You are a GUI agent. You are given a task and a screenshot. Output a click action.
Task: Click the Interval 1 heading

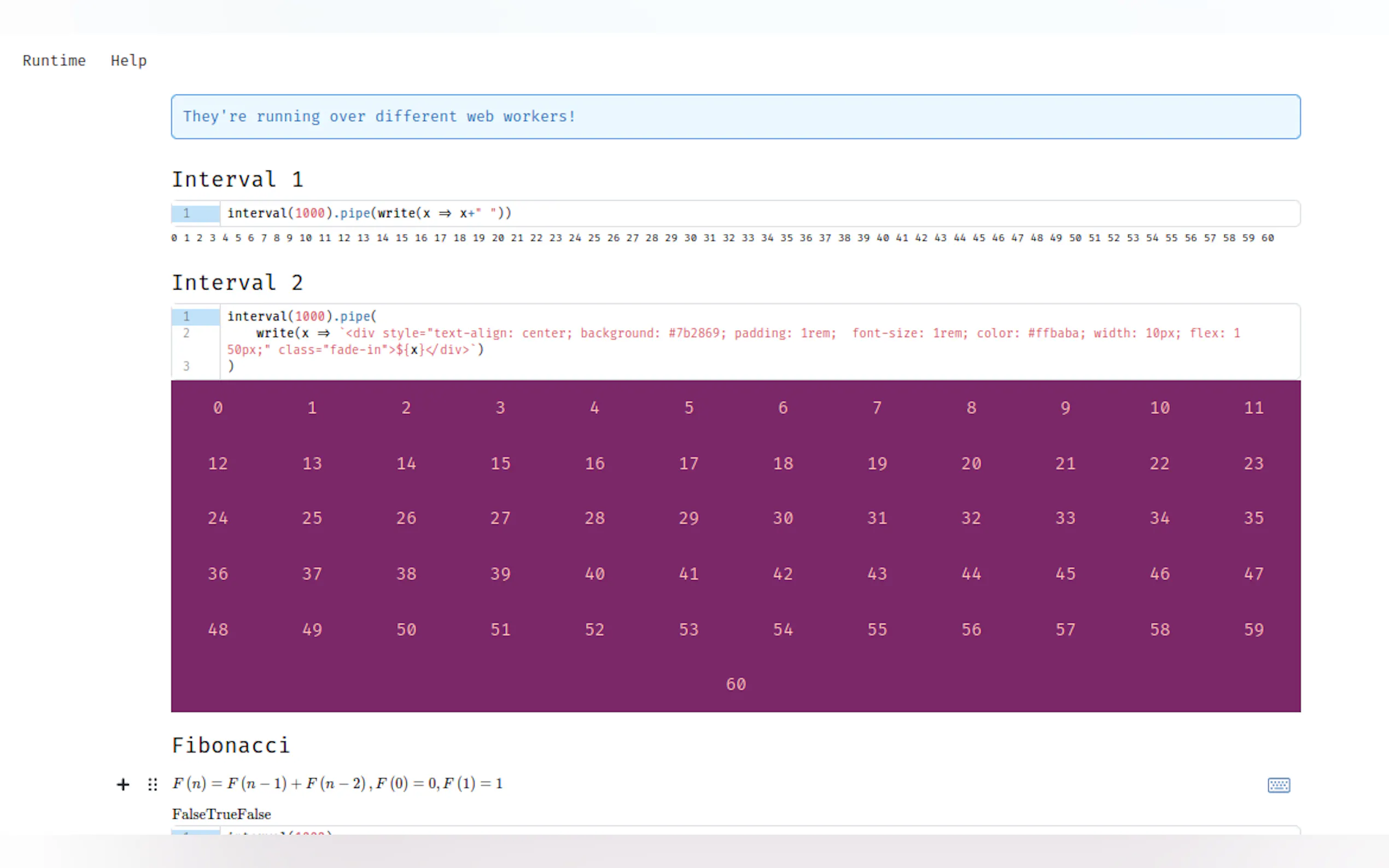(238, 180)
